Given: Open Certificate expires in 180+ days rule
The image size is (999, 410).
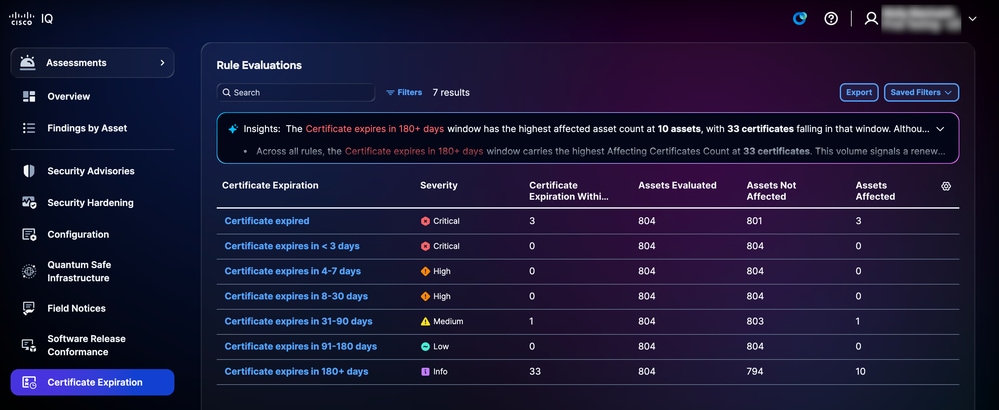Looking at the screenshot, I should [296, 371].
